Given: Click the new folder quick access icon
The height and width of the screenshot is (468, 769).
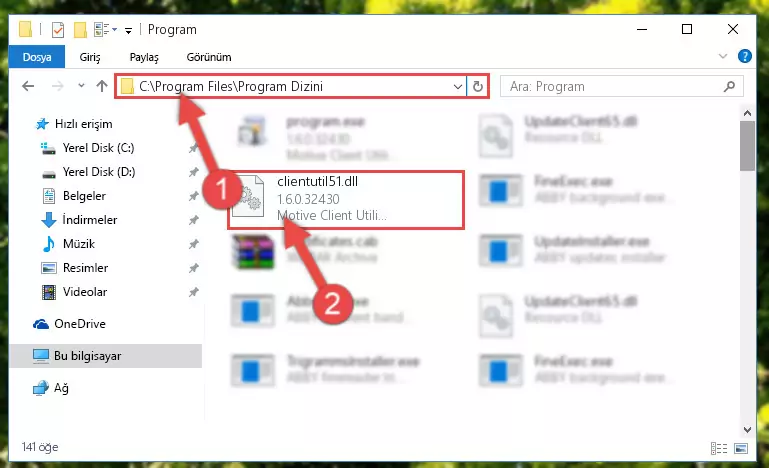Looking at the screenshot, I should tap(80, 30).
